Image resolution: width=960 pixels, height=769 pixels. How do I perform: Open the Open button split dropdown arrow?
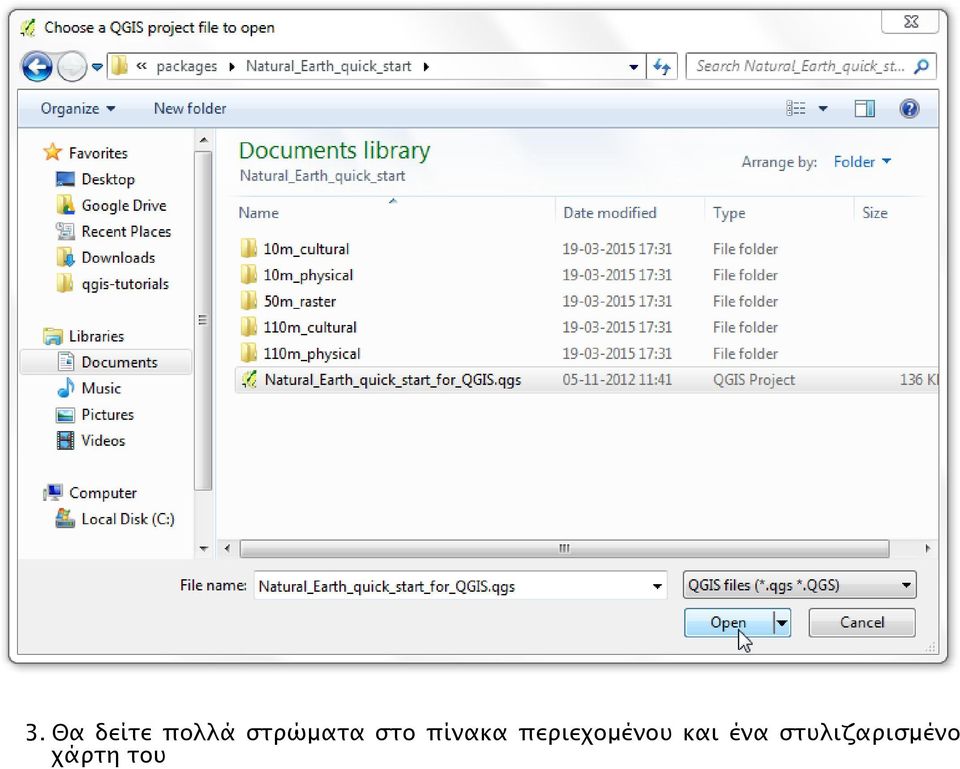[x=782, y=623]
